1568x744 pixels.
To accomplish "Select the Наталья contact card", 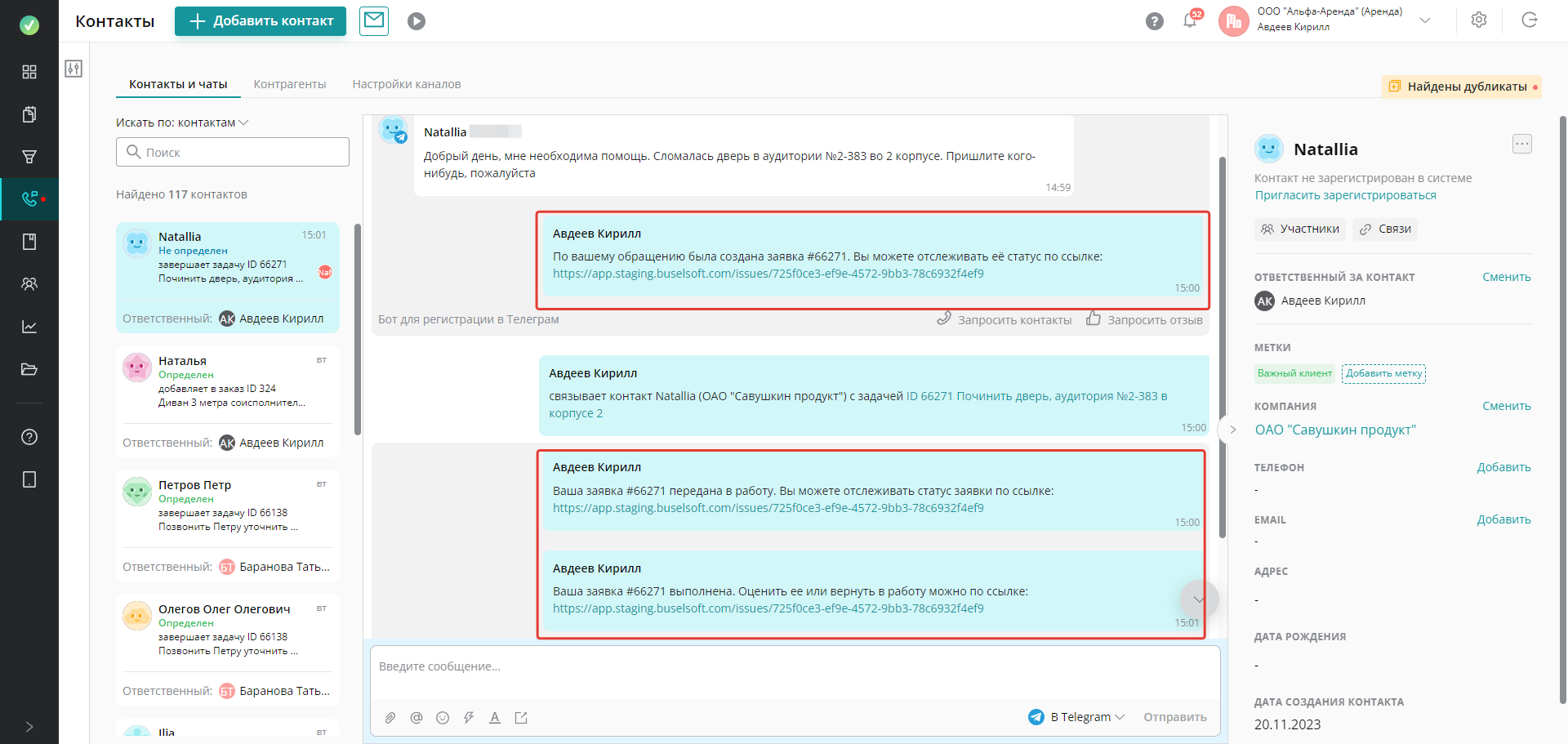I will click(228, 402).
